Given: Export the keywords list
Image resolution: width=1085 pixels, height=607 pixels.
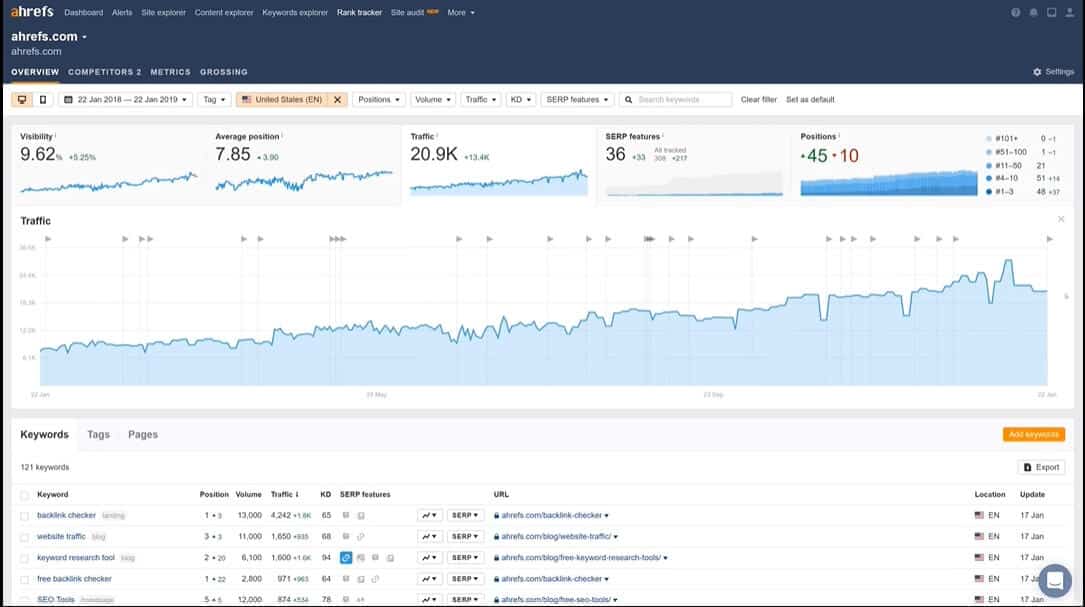Looking at the screenshot, I should tap(1041, 467).
